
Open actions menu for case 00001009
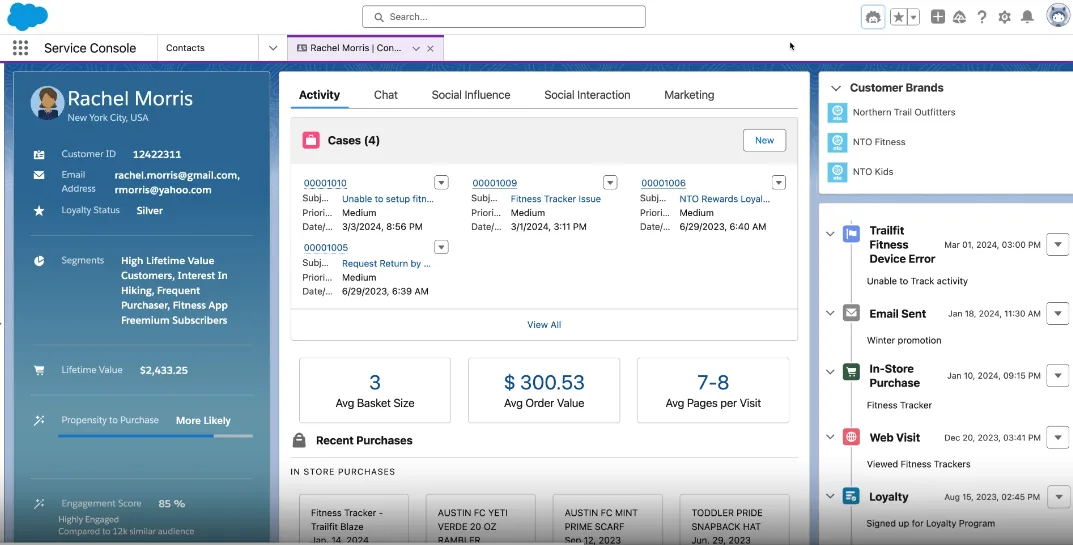(x=610, y=182)
